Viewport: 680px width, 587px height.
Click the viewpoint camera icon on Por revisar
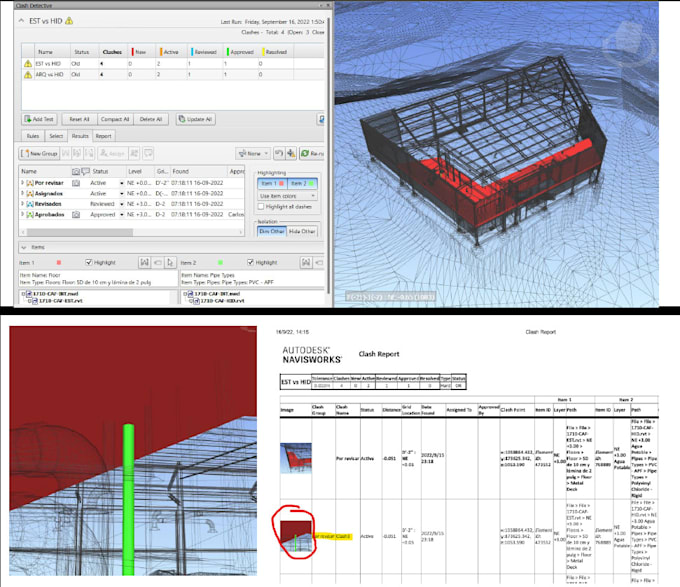pyautogui.click(x=76, y=183)
